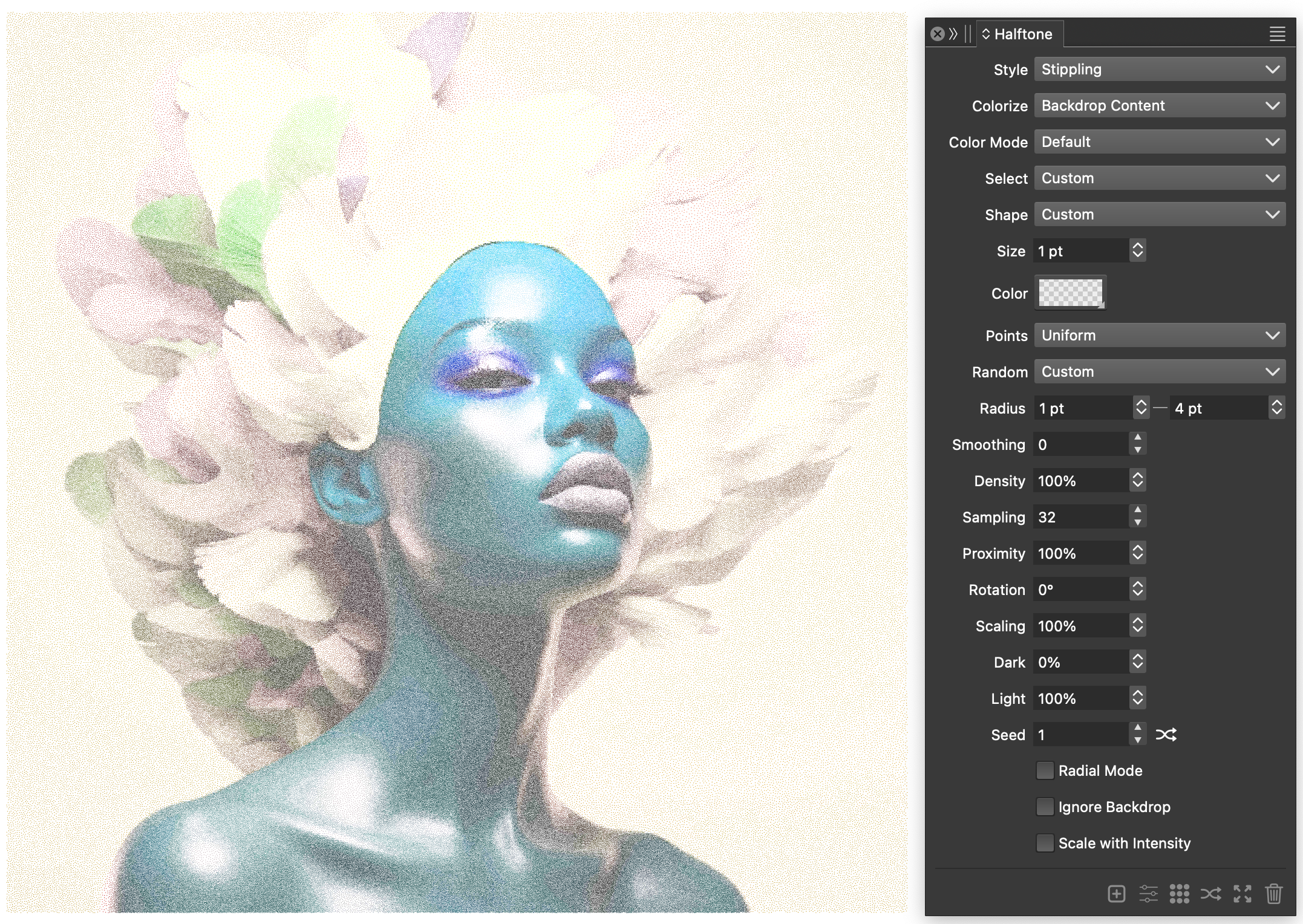
Task: Click the Density 100% input field
Action: pos(1080,481)
